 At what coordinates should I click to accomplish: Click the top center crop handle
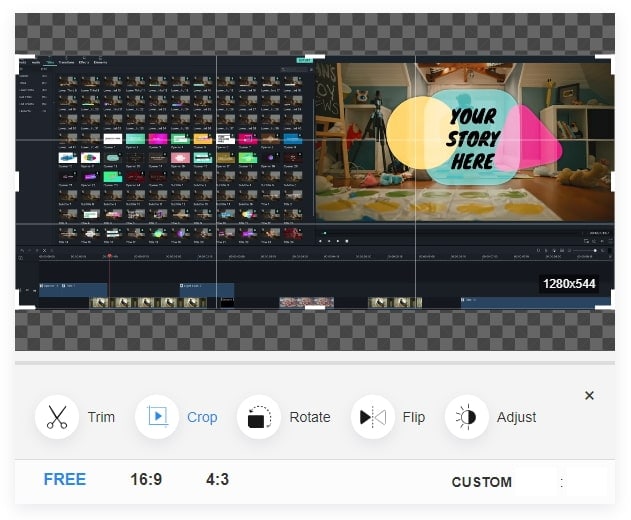click(315, 56)
